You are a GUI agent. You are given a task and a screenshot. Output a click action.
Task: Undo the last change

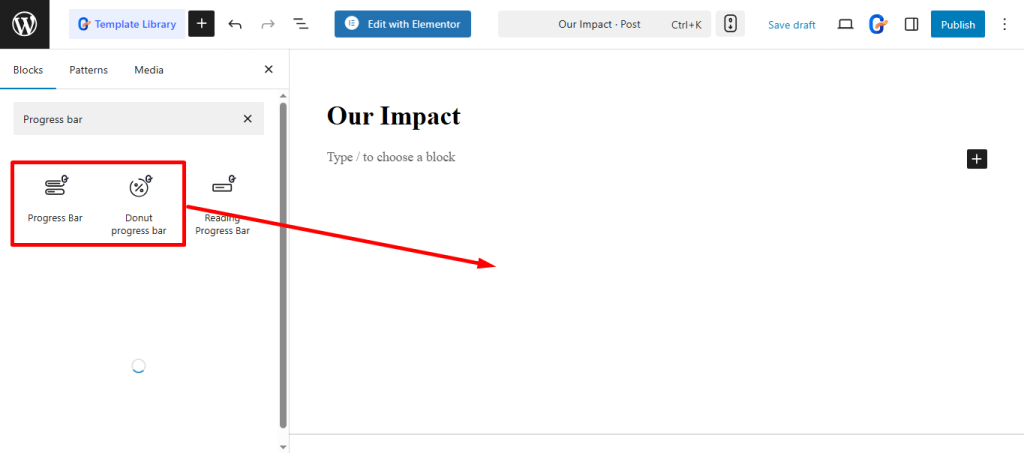pos(235,24)
